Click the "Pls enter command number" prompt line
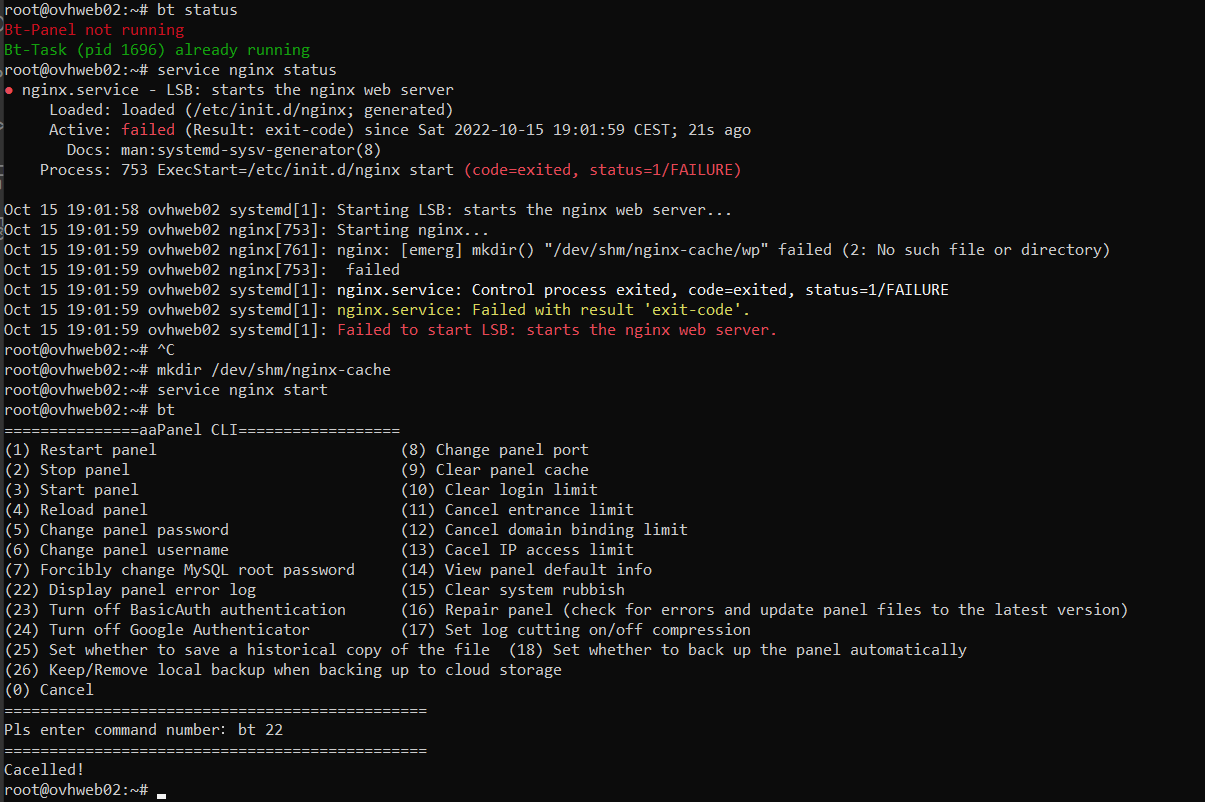Screen dimensions: 1205x802 [x=143, y=730]
